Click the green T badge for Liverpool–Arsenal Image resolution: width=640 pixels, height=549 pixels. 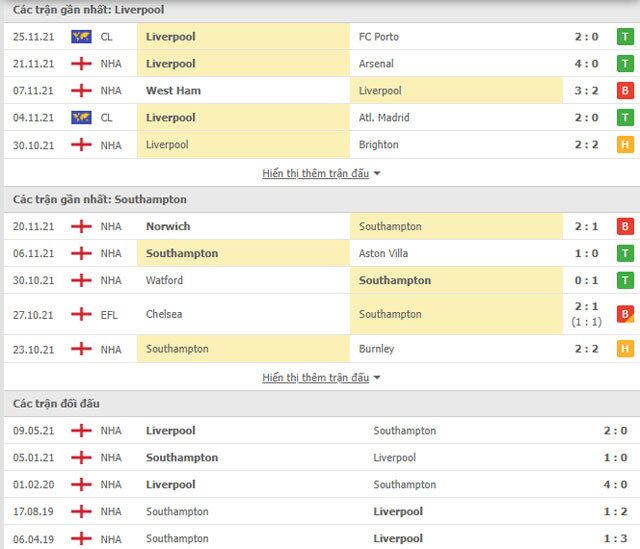pos(626,64)
